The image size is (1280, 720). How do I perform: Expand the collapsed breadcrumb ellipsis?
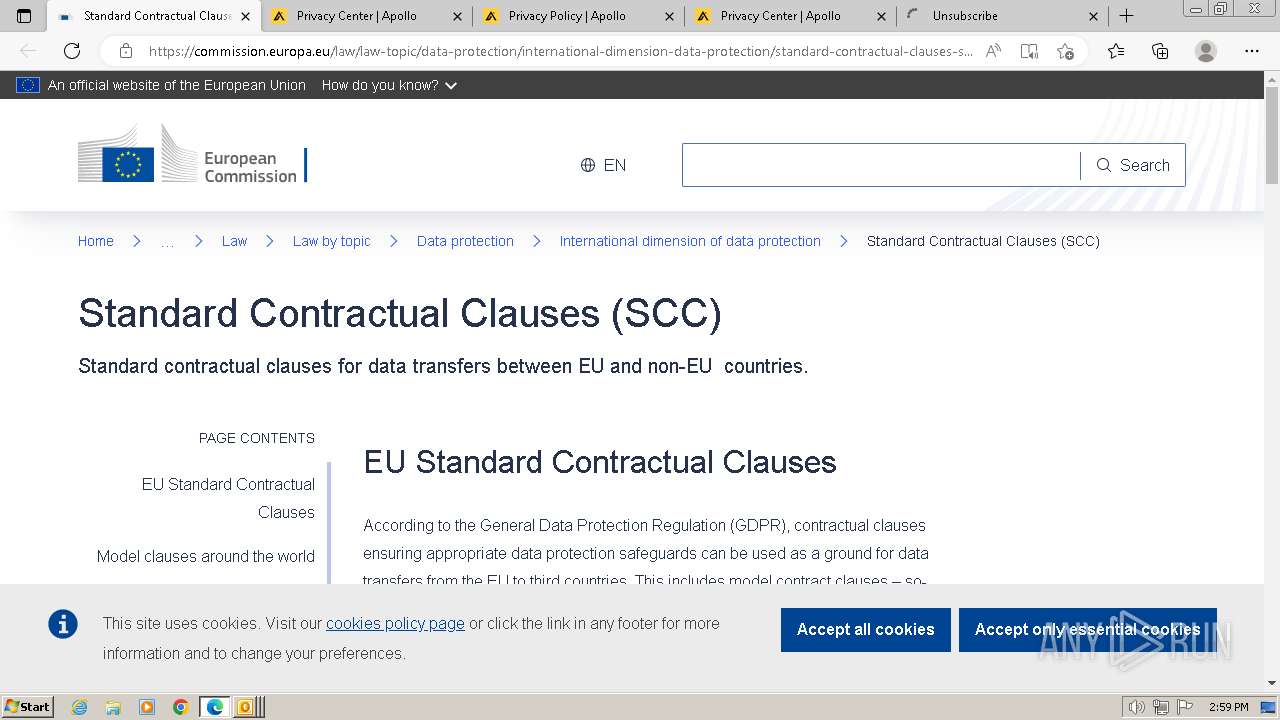pyautogui.click(x=167, y=241)
